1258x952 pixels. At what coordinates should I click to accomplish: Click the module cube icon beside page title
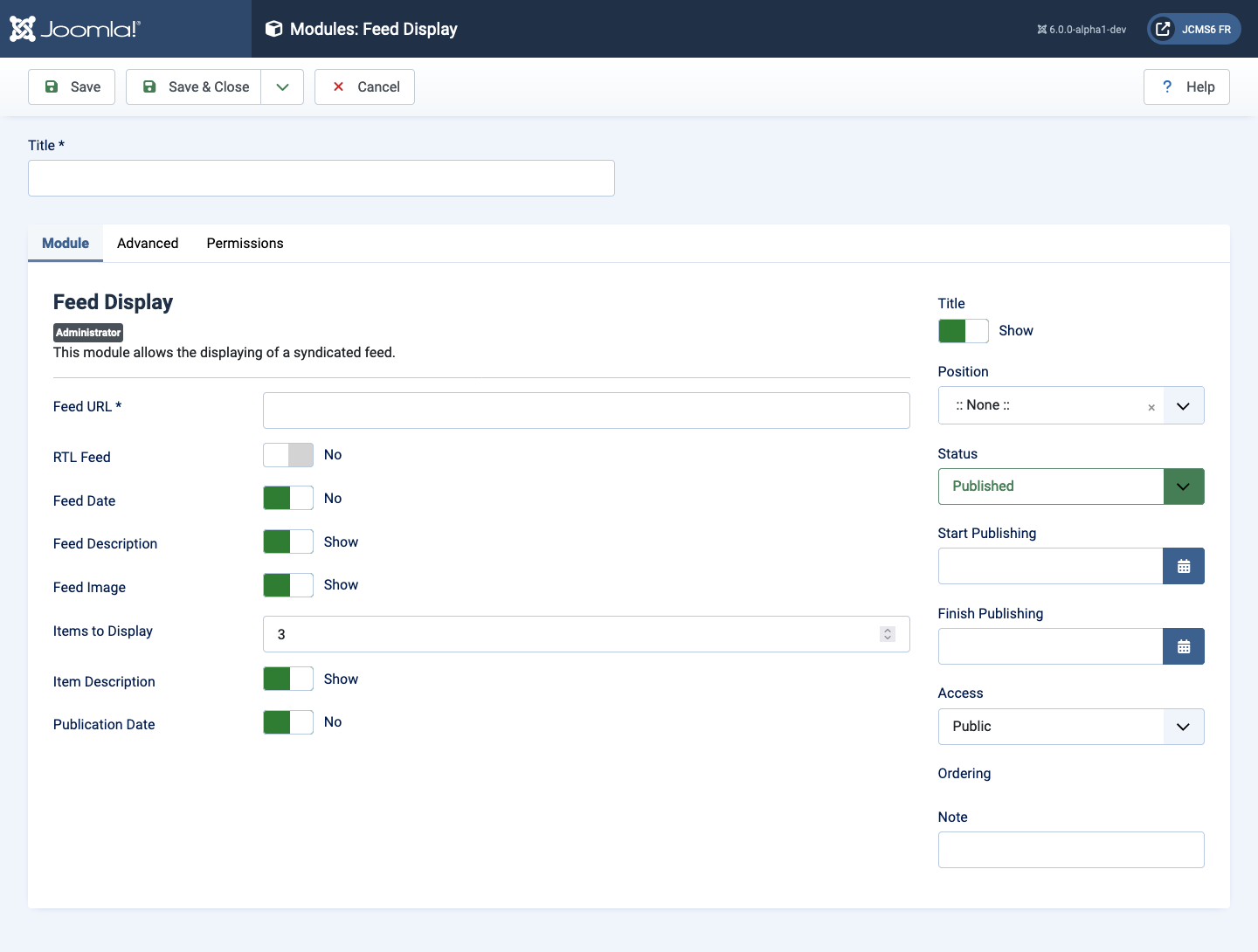pyautogui.click(x=273, y=29)
